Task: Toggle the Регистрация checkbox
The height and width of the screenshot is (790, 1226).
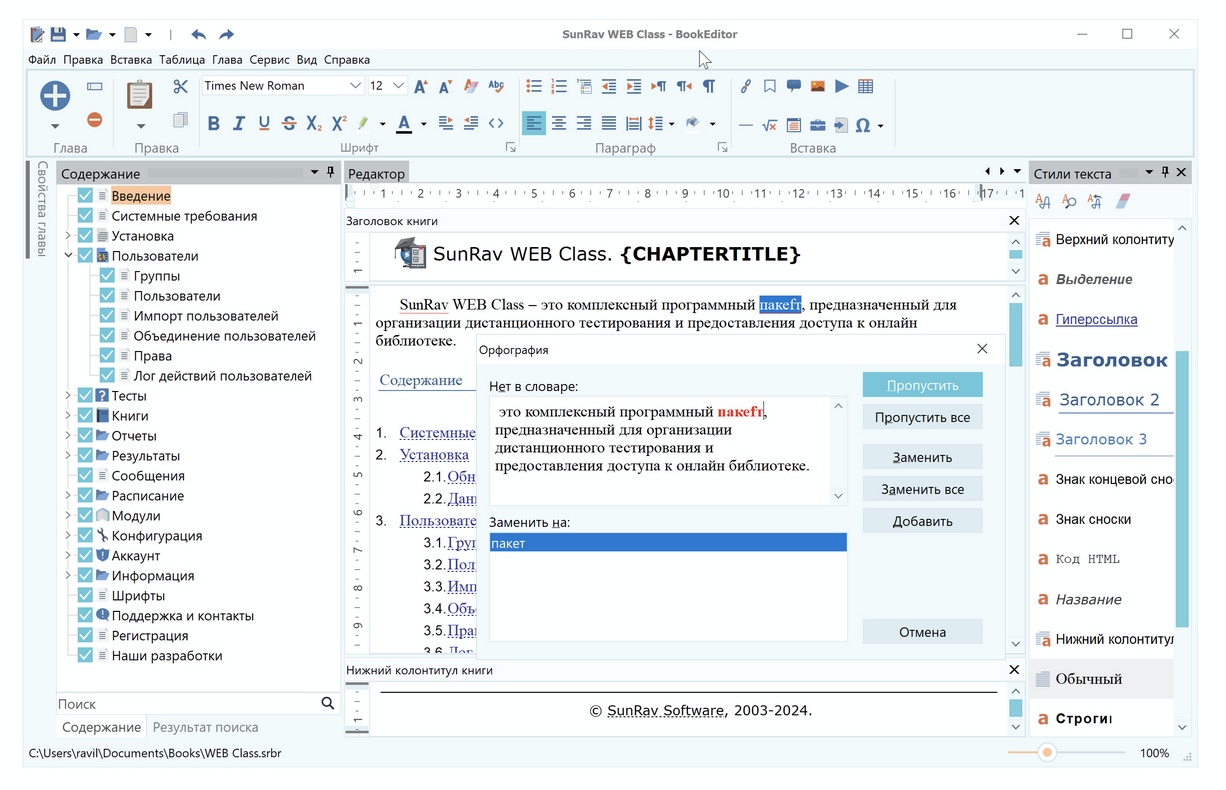Action: tap(85, 636)
